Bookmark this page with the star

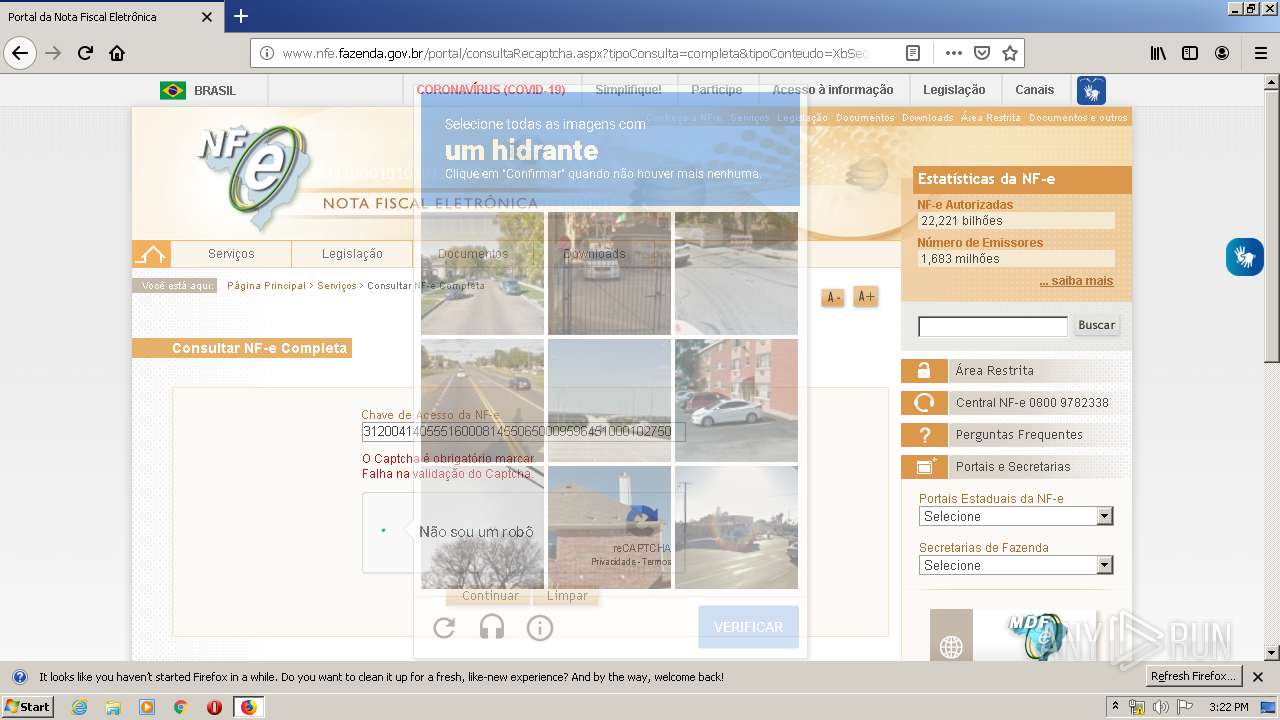tap(1010, 53)
